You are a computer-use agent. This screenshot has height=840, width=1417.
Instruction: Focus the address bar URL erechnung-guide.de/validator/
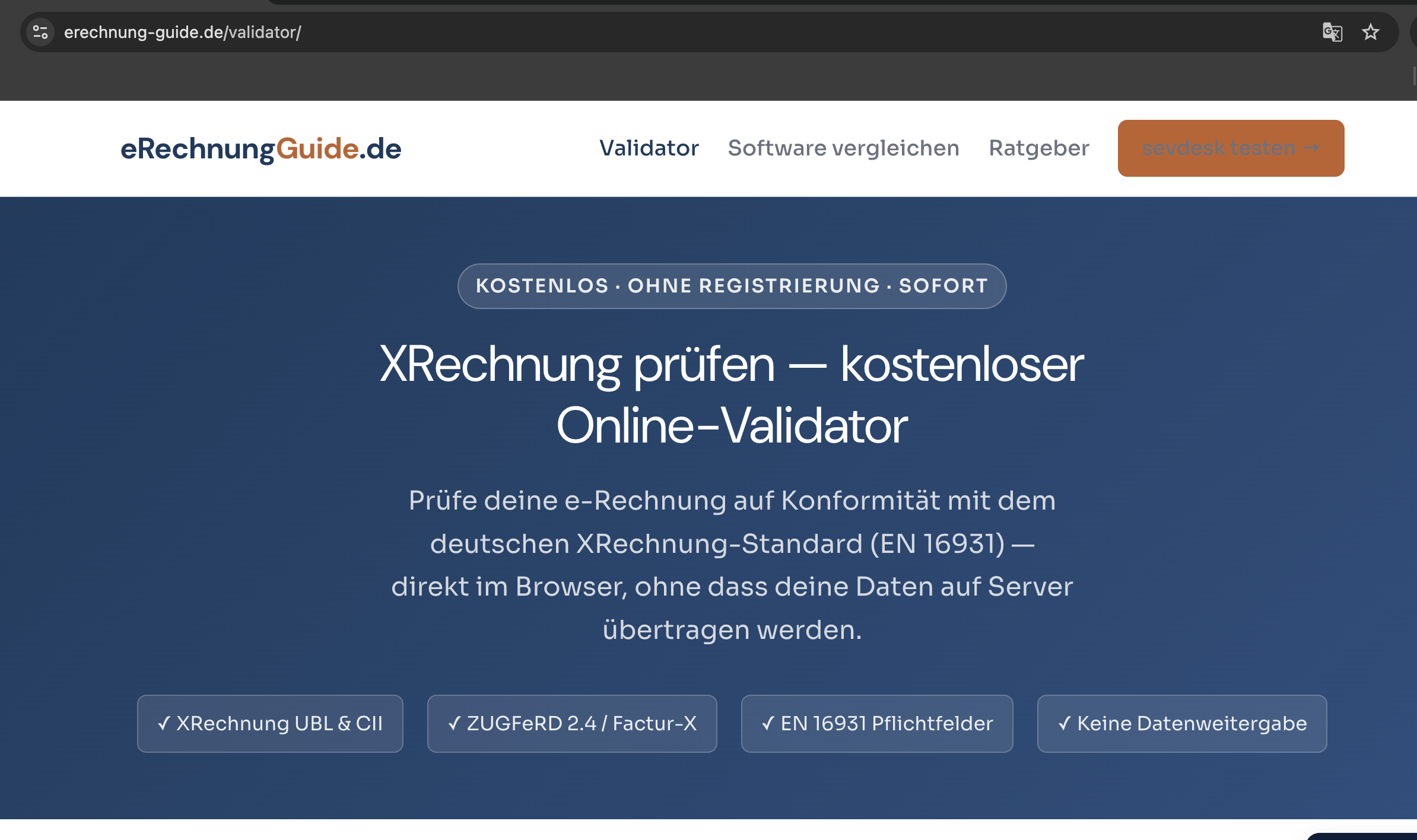[x=183, y=32]
